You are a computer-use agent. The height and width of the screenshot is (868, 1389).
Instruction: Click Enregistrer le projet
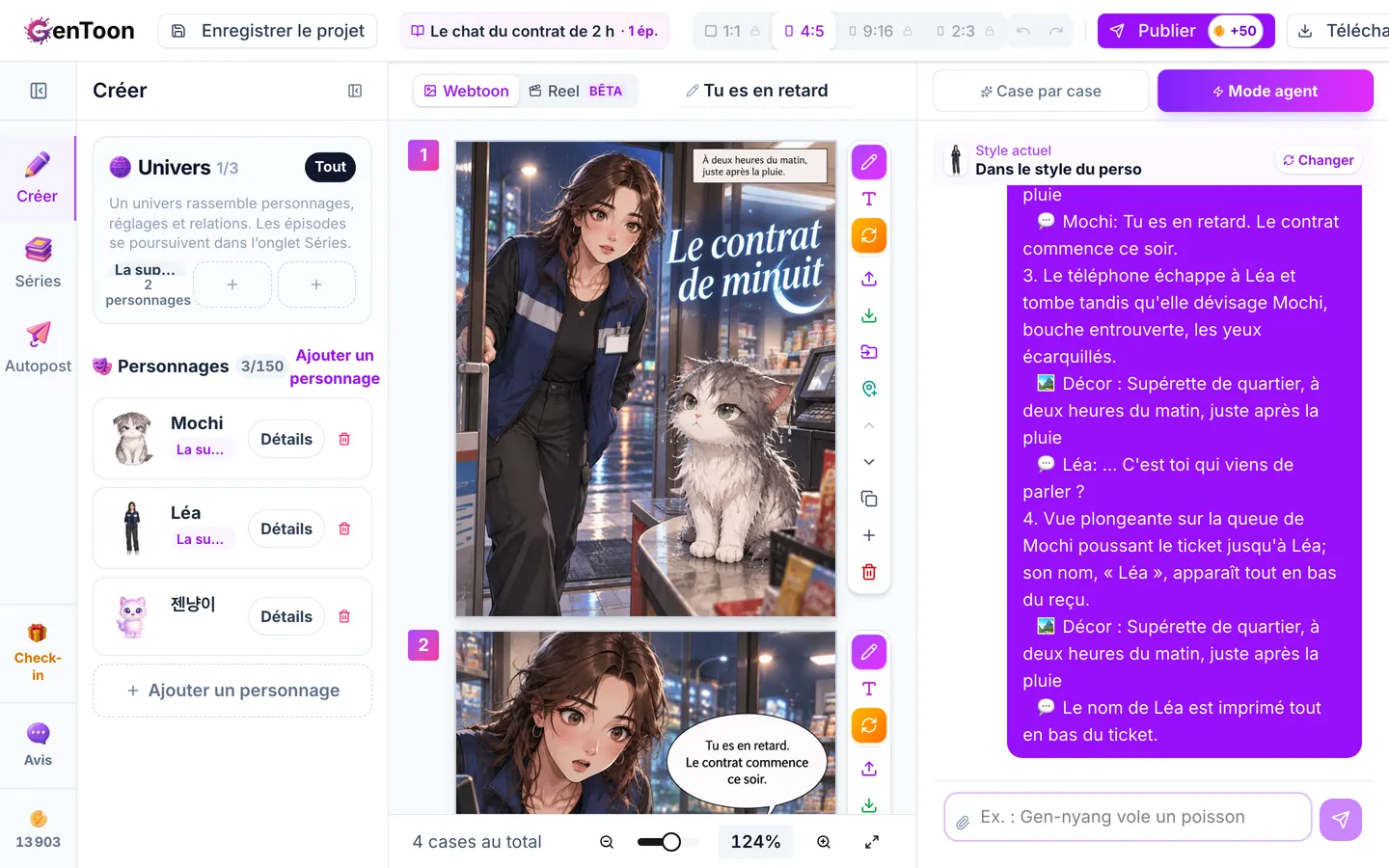[x=267, y=31]
